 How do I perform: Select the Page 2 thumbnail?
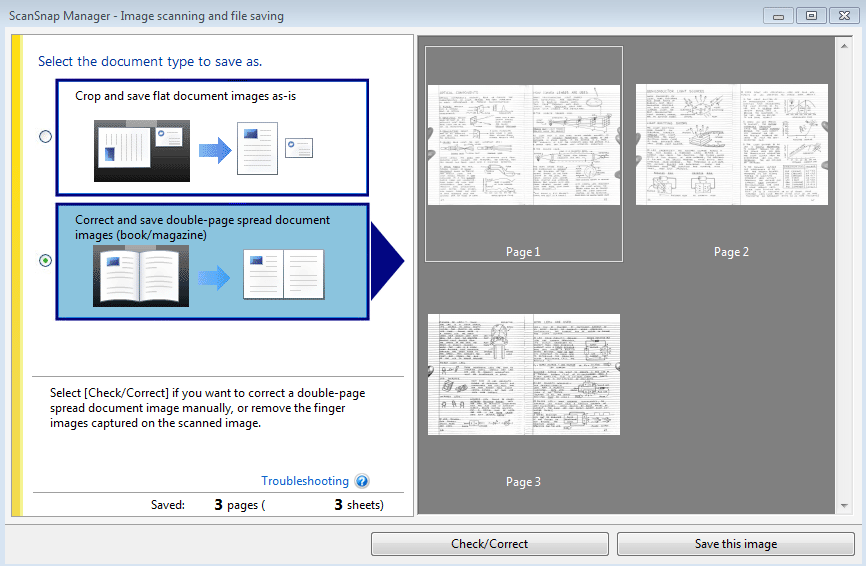pyautogui.click(x=731, y=145)
